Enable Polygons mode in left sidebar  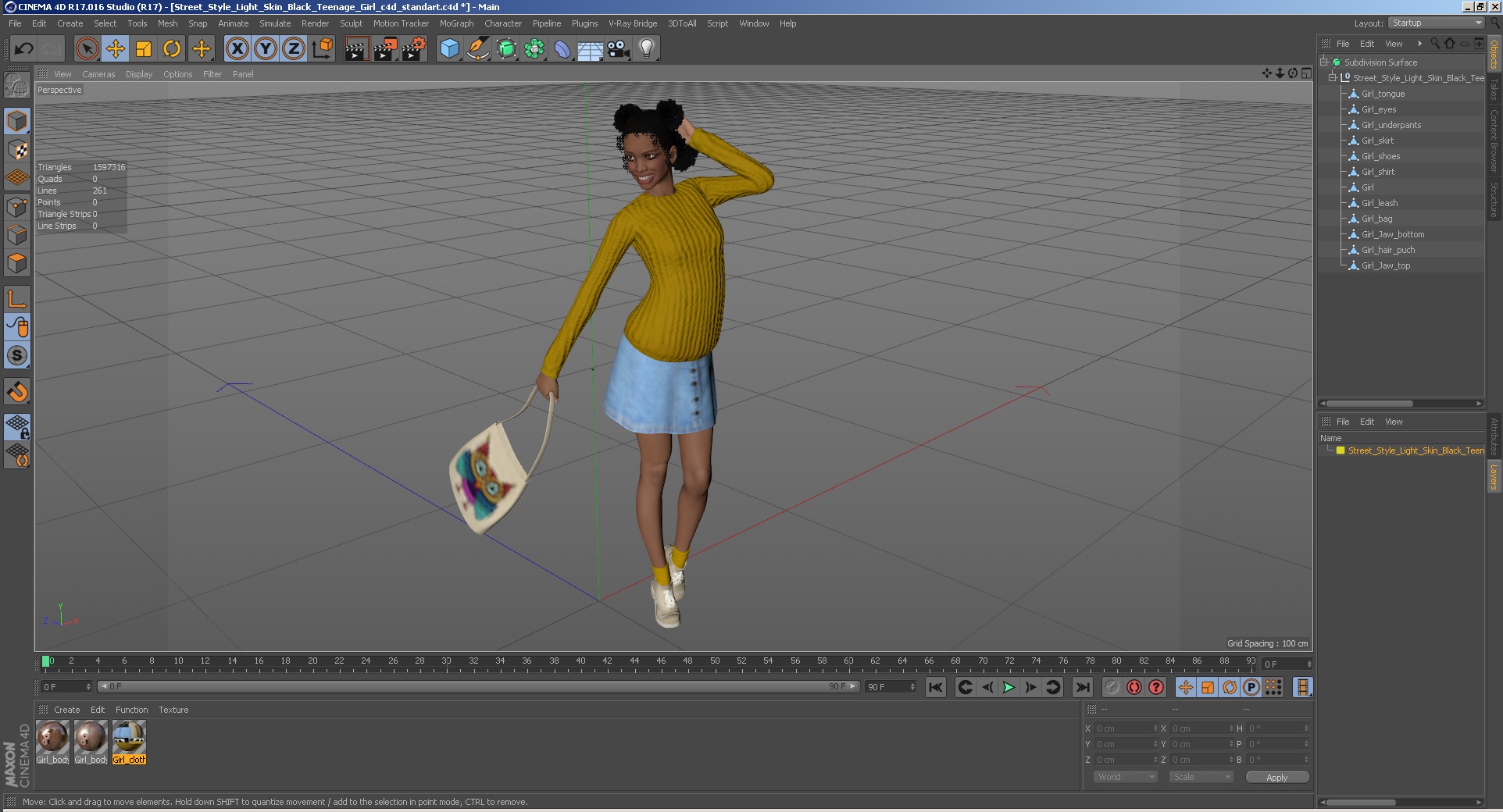click(17, 263)
